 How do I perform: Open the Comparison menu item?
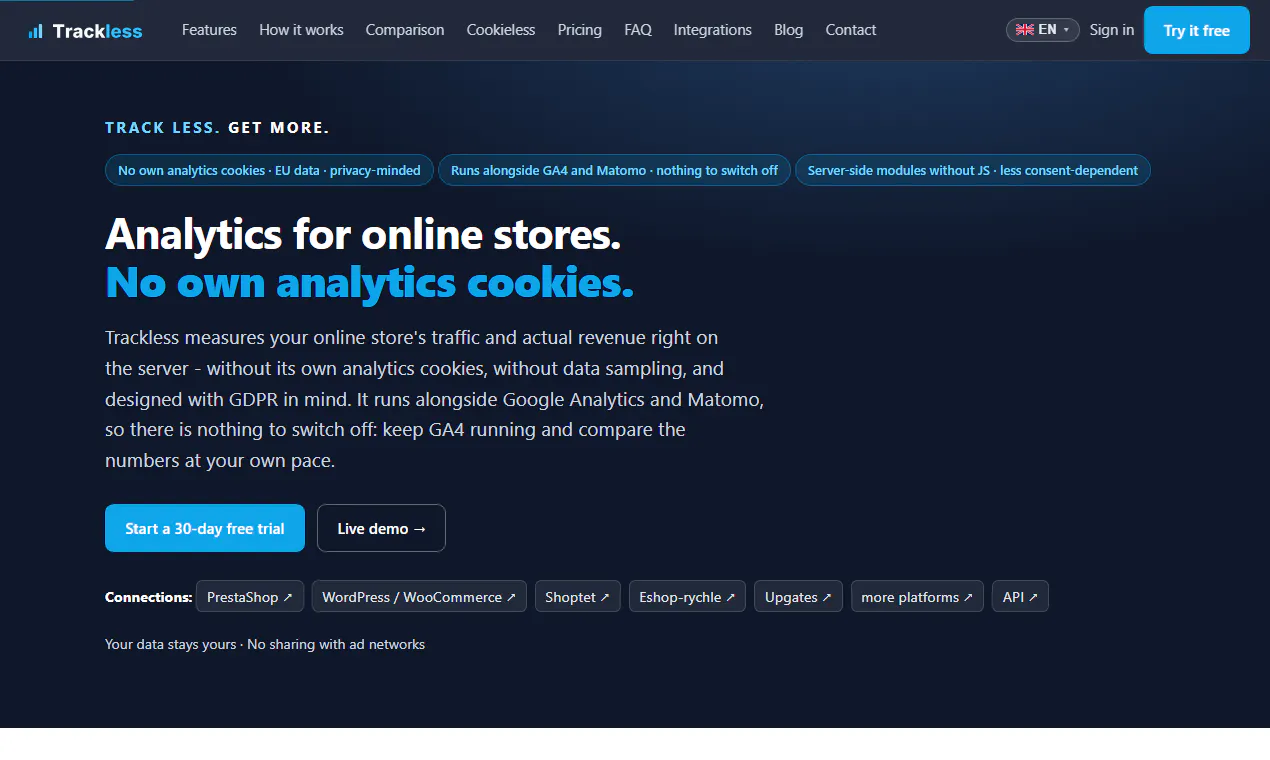[x=405, y=30]
